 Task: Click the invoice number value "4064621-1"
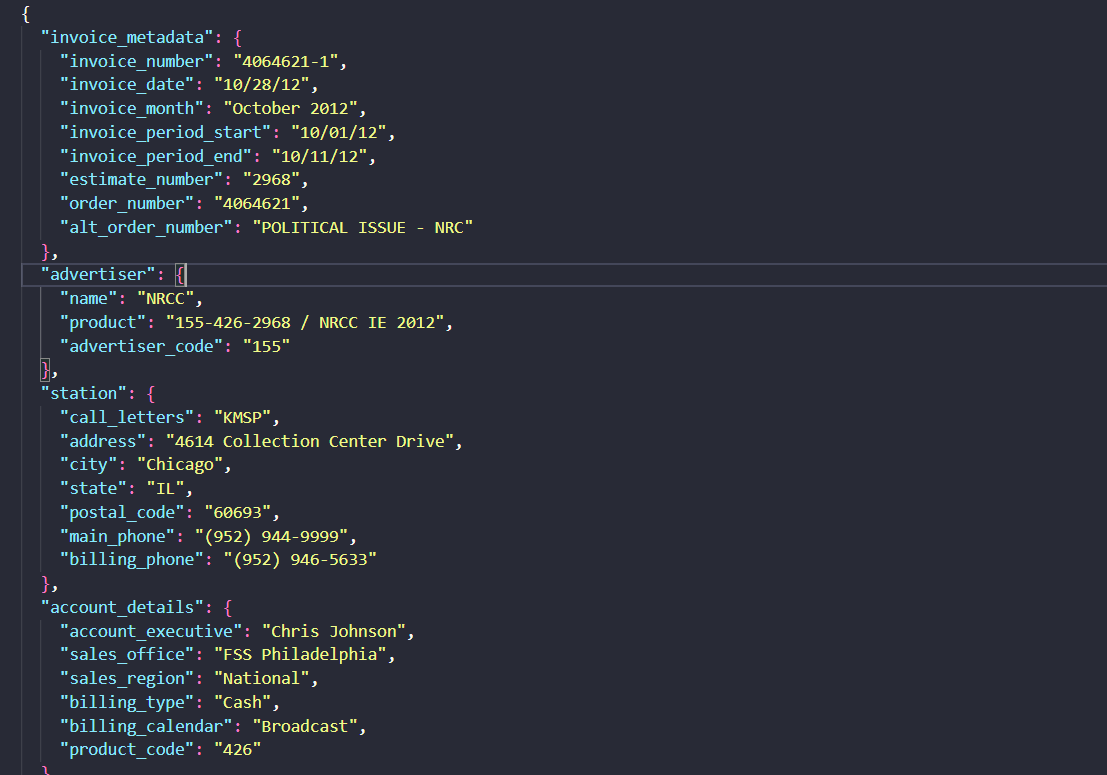click(x=286, y=61)
